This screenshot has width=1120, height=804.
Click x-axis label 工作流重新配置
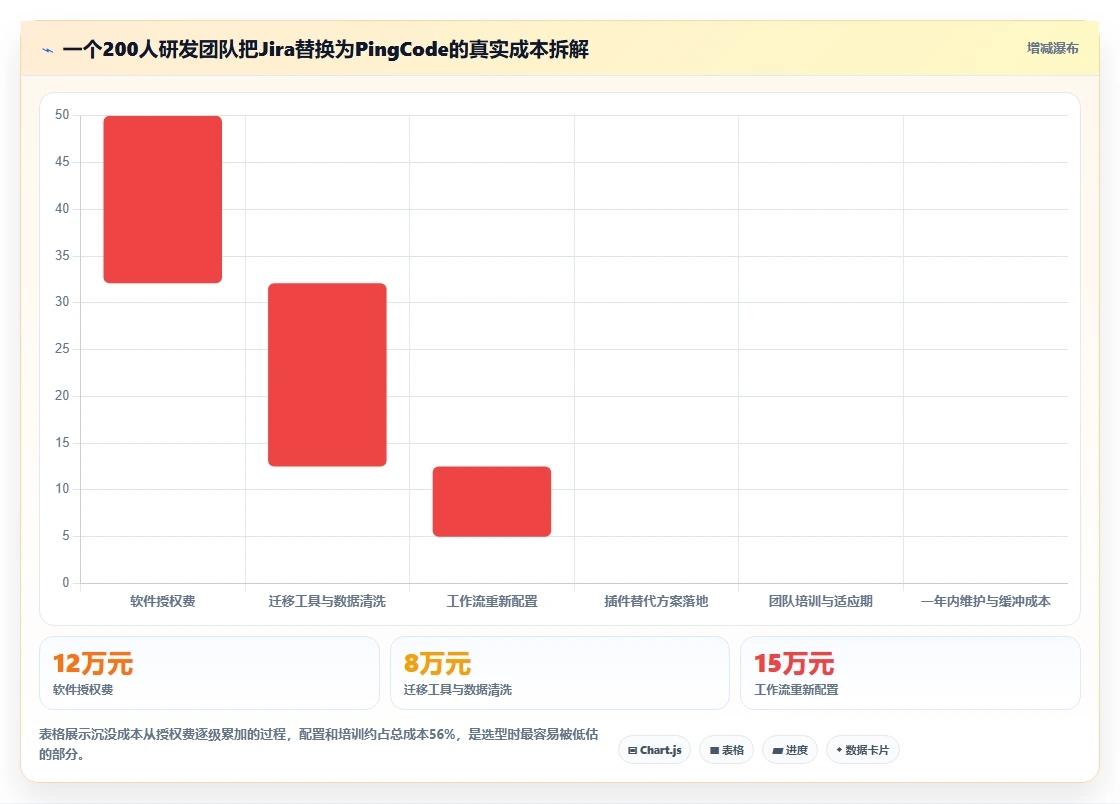[x=492, y=601]
